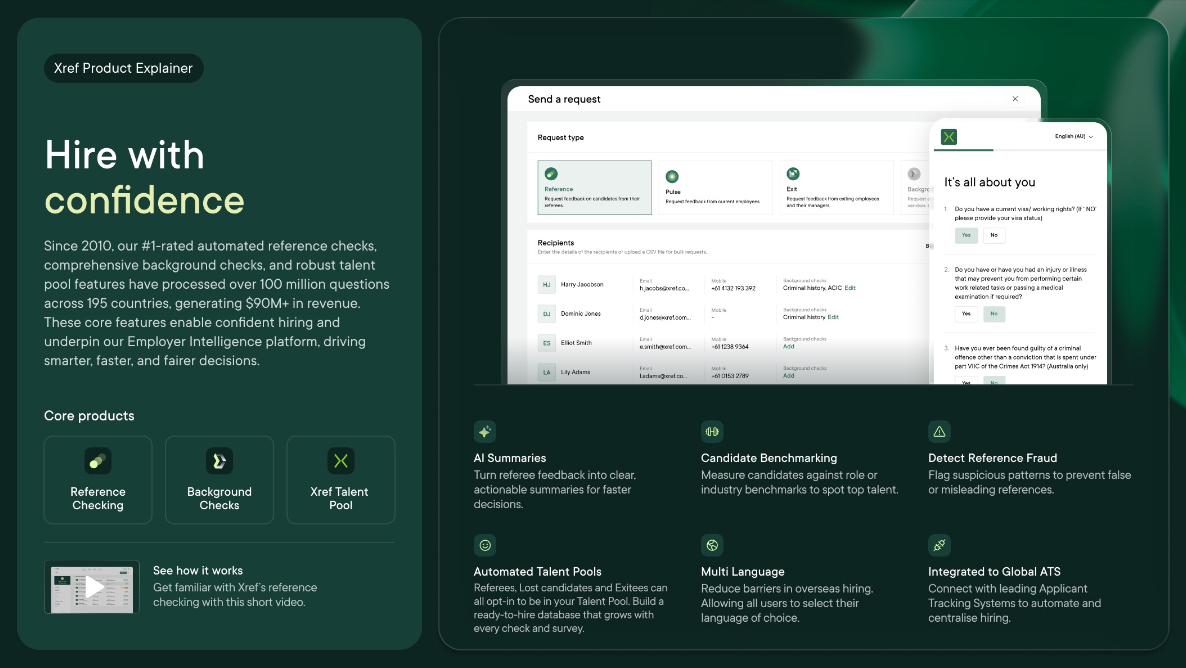Click the ES avatar for Elliot Smith
The image size is (1186, 668).
click(546, 343)
